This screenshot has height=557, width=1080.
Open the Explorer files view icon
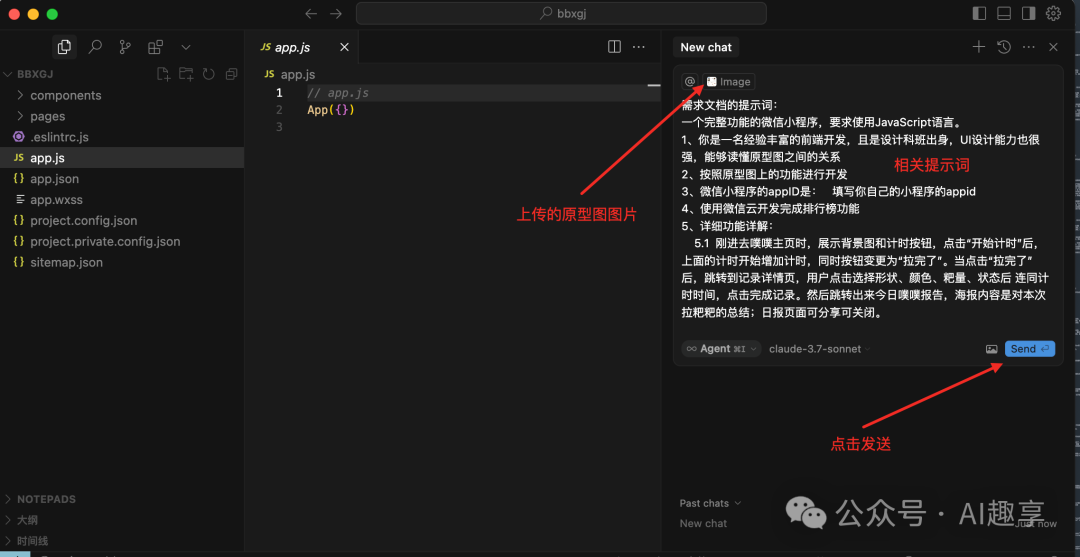[x=64, y=47]
